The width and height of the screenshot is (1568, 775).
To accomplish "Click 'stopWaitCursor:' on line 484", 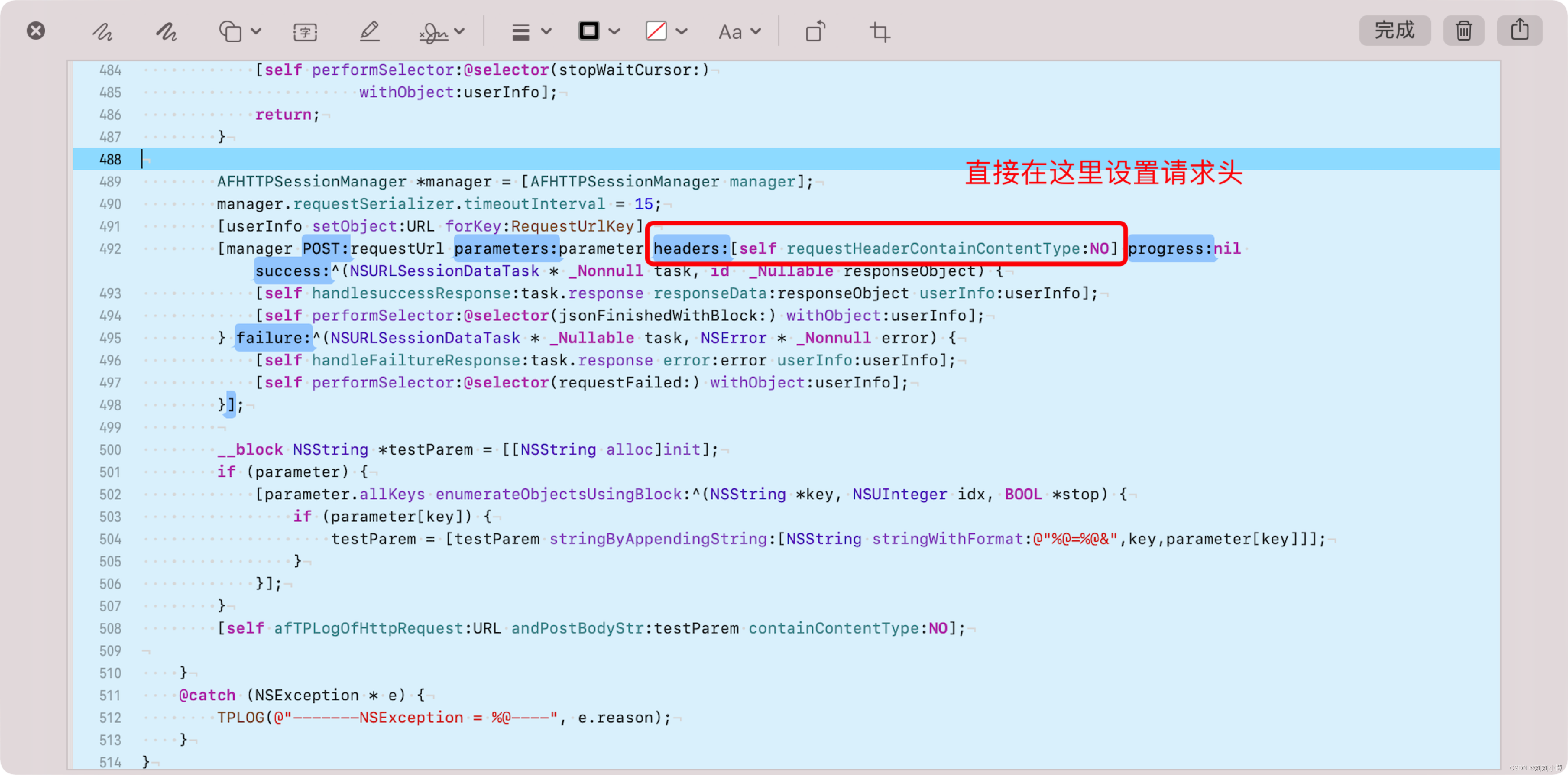I will point(629,70).
